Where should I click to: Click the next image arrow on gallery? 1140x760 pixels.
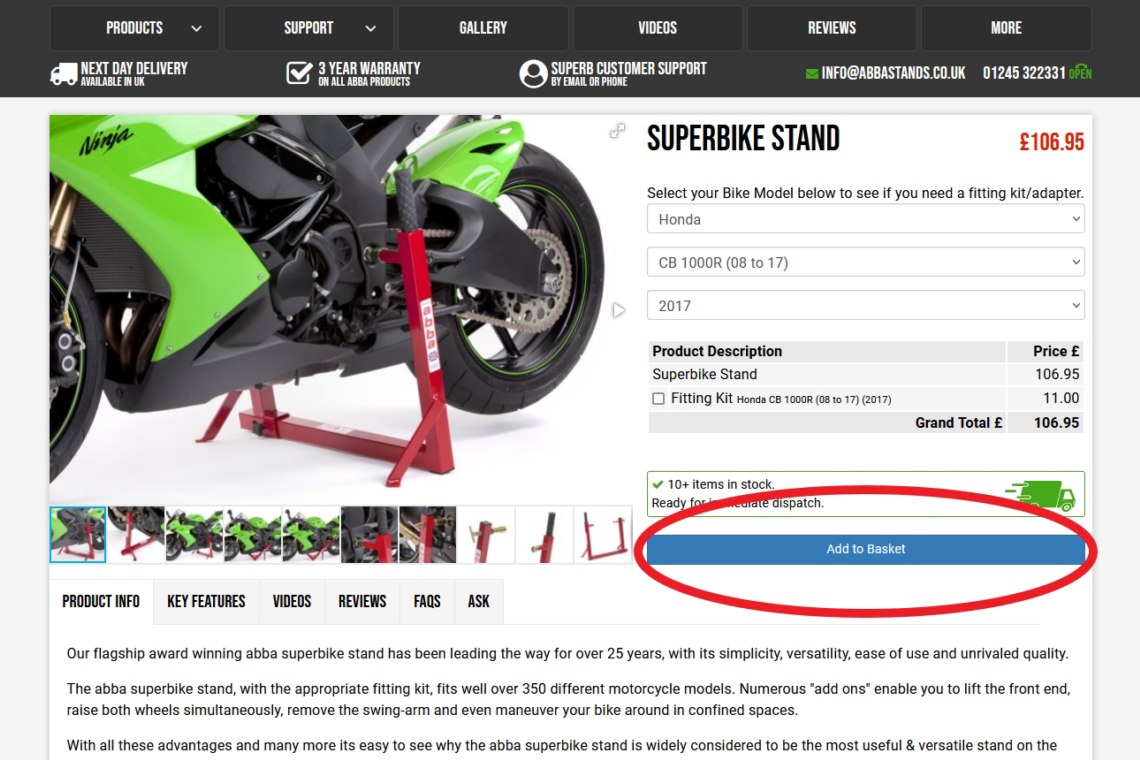(618, 311)
